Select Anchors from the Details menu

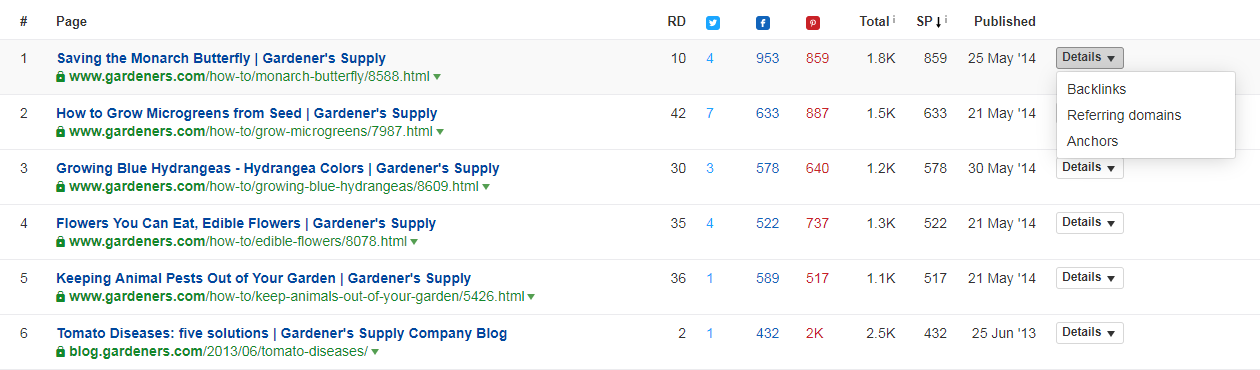point(1092,141)
